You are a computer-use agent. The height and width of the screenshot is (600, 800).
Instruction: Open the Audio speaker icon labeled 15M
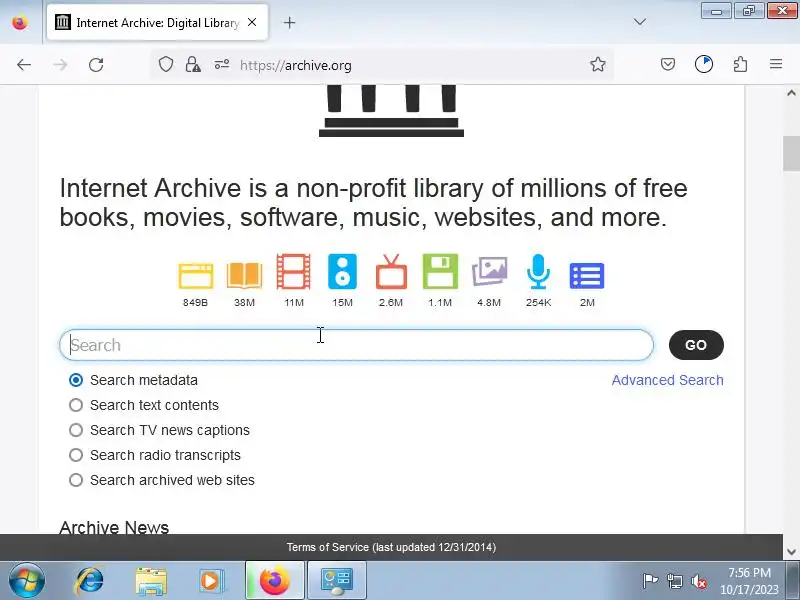coord(342,271)
